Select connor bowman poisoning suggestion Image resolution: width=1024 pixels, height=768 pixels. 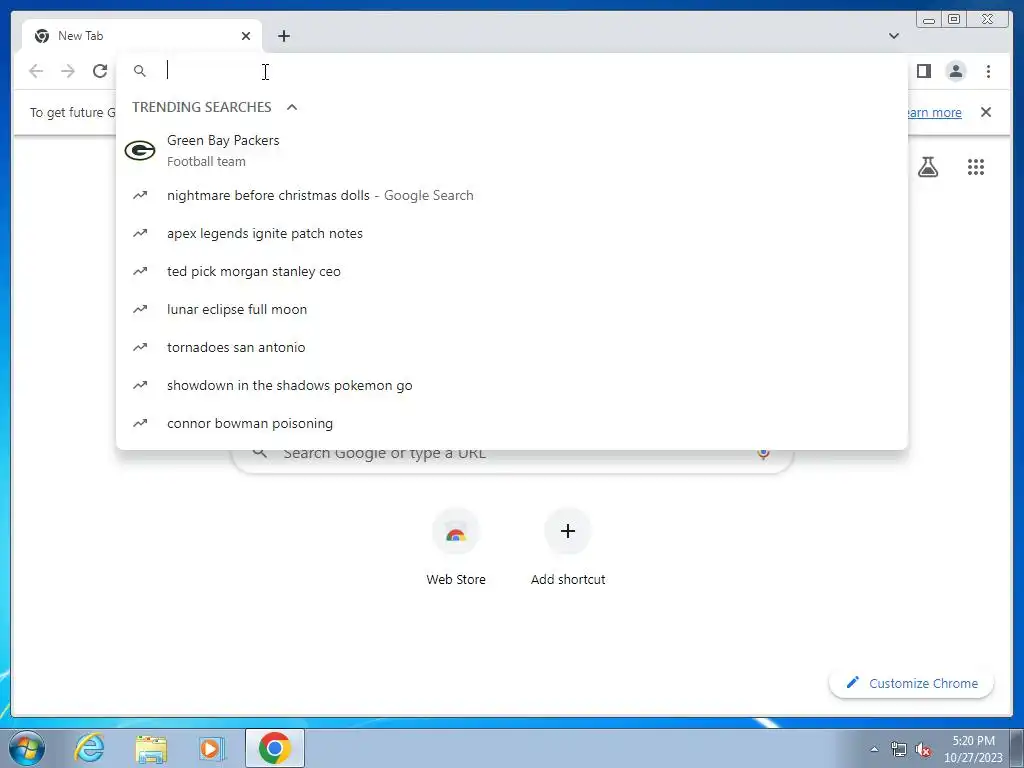(511, 423)
